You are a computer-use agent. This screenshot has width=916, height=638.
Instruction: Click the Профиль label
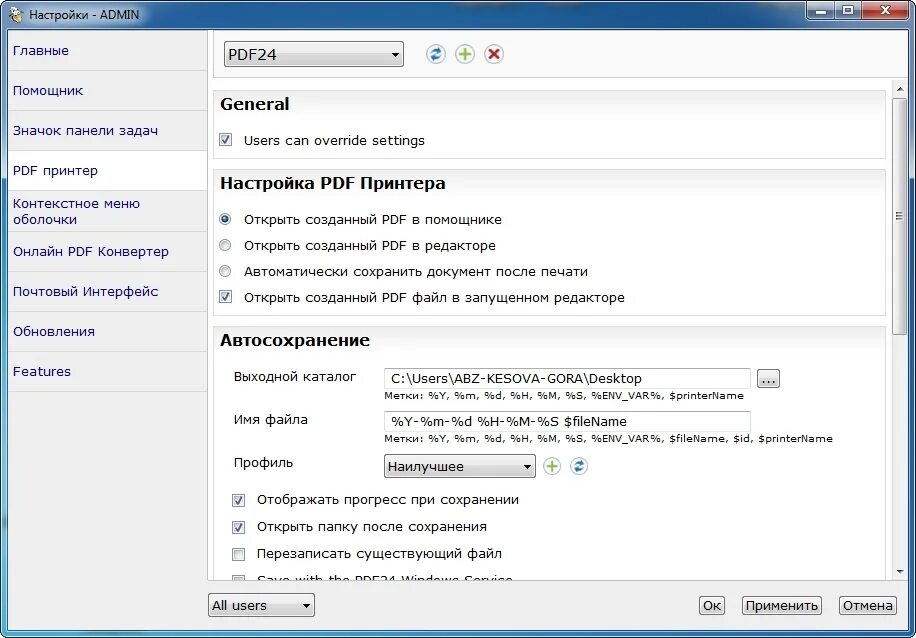tap(263, 463)
